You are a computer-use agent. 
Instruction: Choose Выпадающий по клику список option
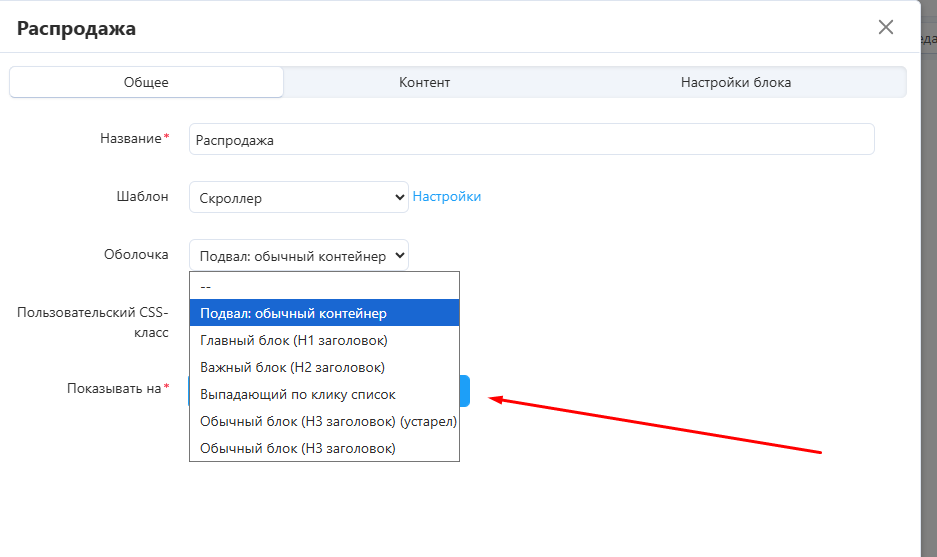324,394
